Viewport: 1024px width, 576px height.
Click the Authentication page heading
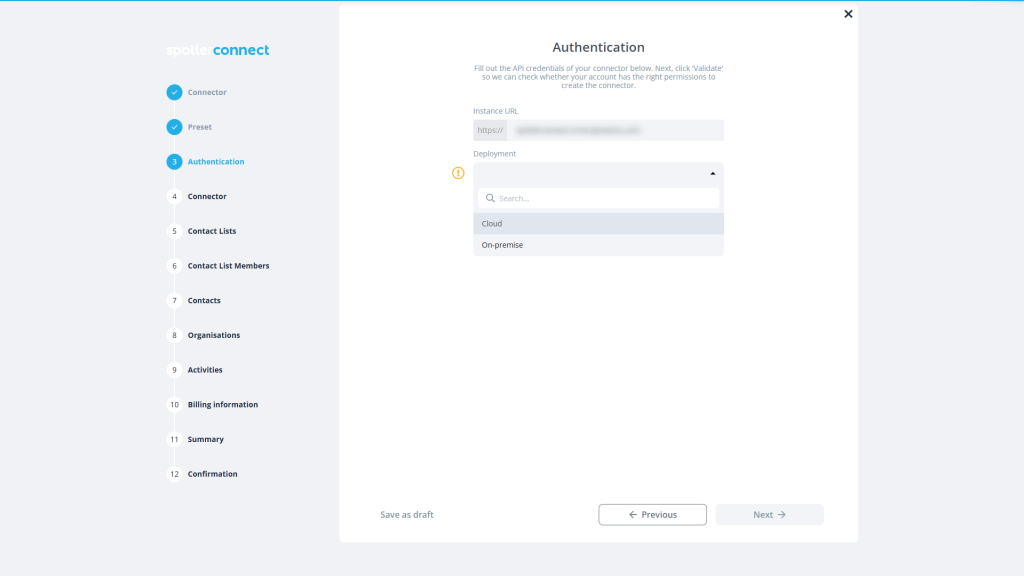point(598,47)
